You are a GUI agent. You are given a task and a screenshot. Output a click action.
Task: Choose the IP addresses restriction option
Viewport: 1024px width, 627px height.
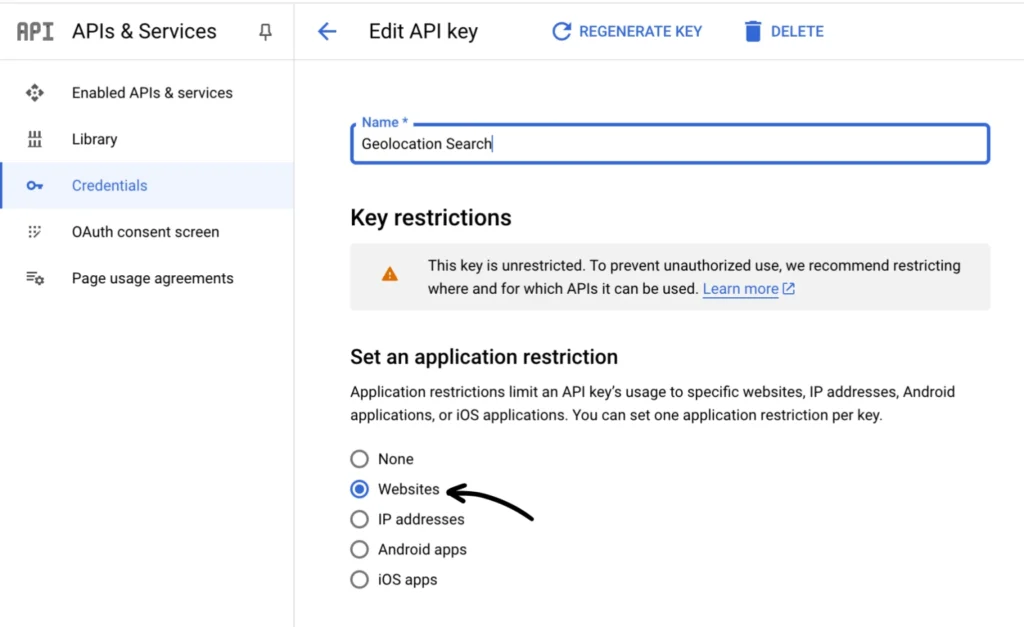coord(359,519)
